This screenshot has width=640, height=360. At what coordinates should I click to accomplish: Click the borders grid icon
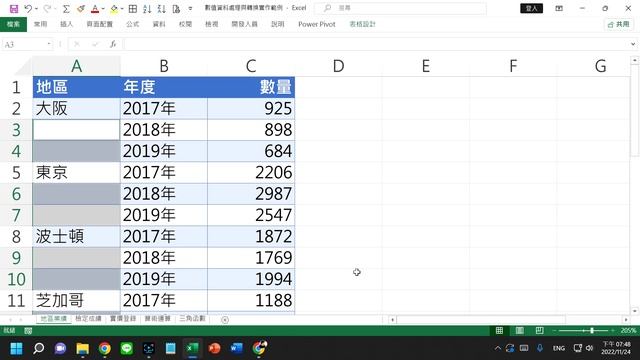pyautogui.click(x=133, y=9)
